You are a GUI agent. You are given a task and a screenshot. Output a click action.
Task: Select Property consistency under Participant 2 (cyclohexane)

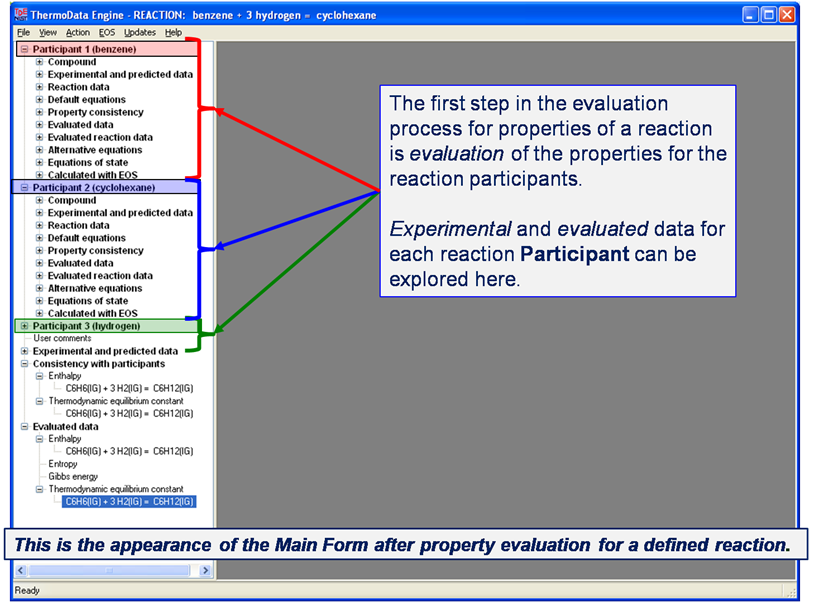pos(95,251)
